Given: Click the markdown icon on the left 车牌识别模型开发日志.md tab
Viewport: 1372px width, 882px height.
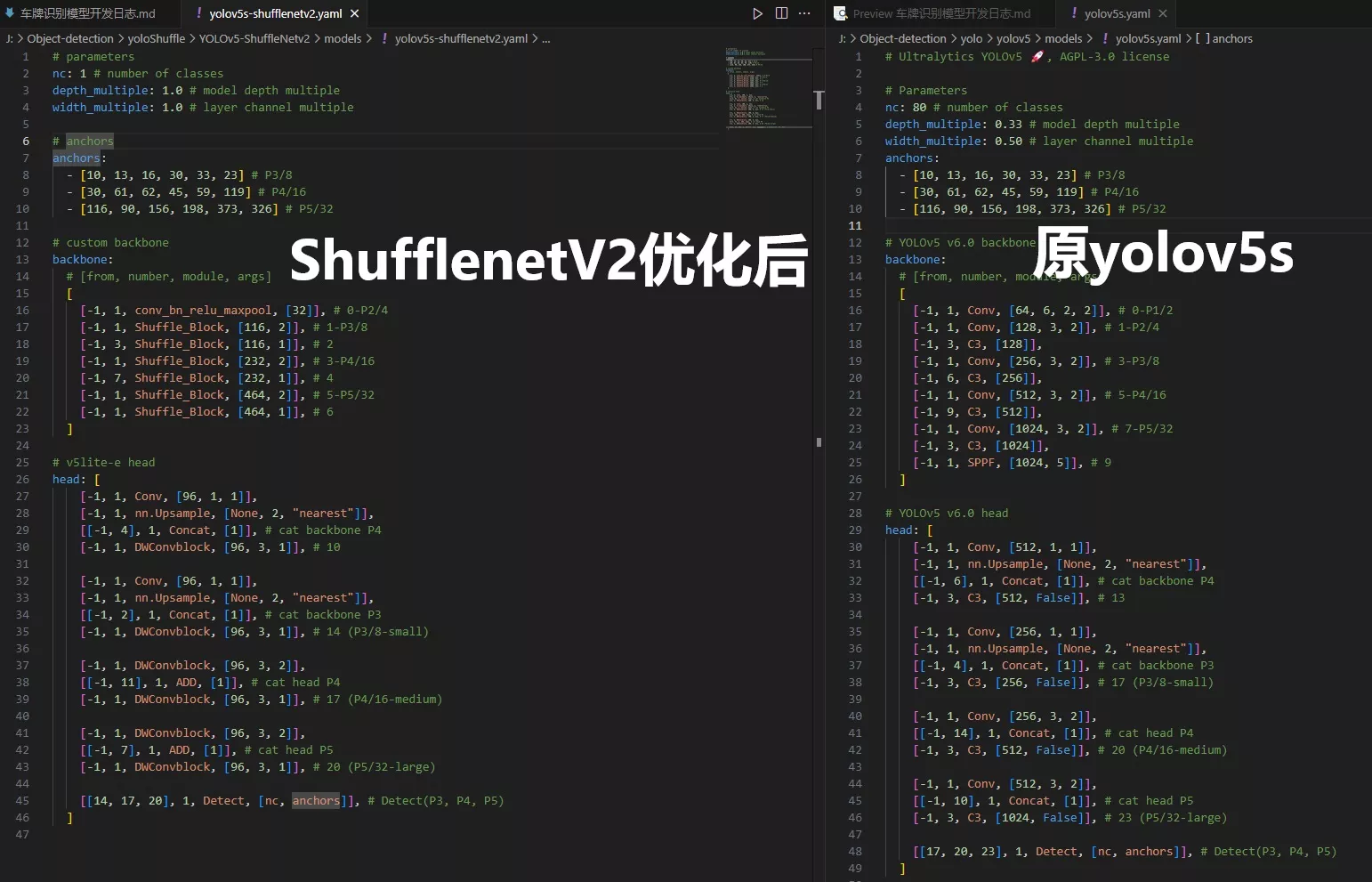Looking at the screenshot, I should 10,13.
